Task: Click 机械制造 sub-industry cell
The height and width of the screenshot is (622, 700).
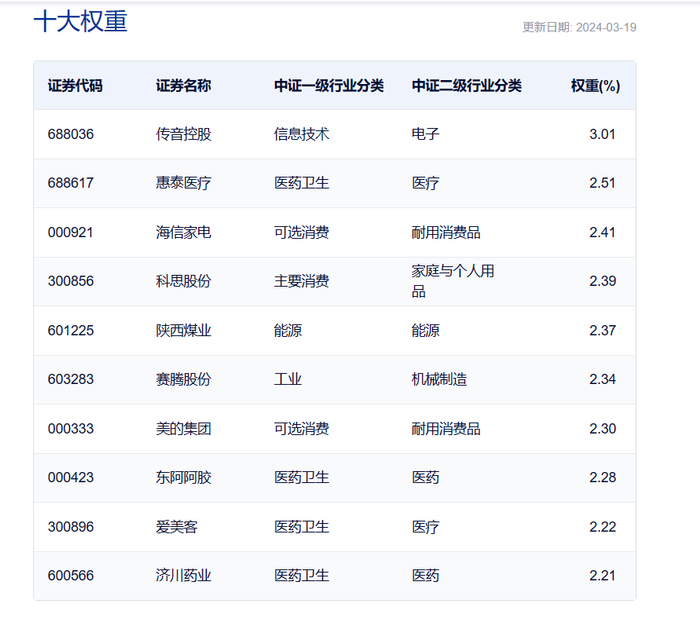Action: 439,380
